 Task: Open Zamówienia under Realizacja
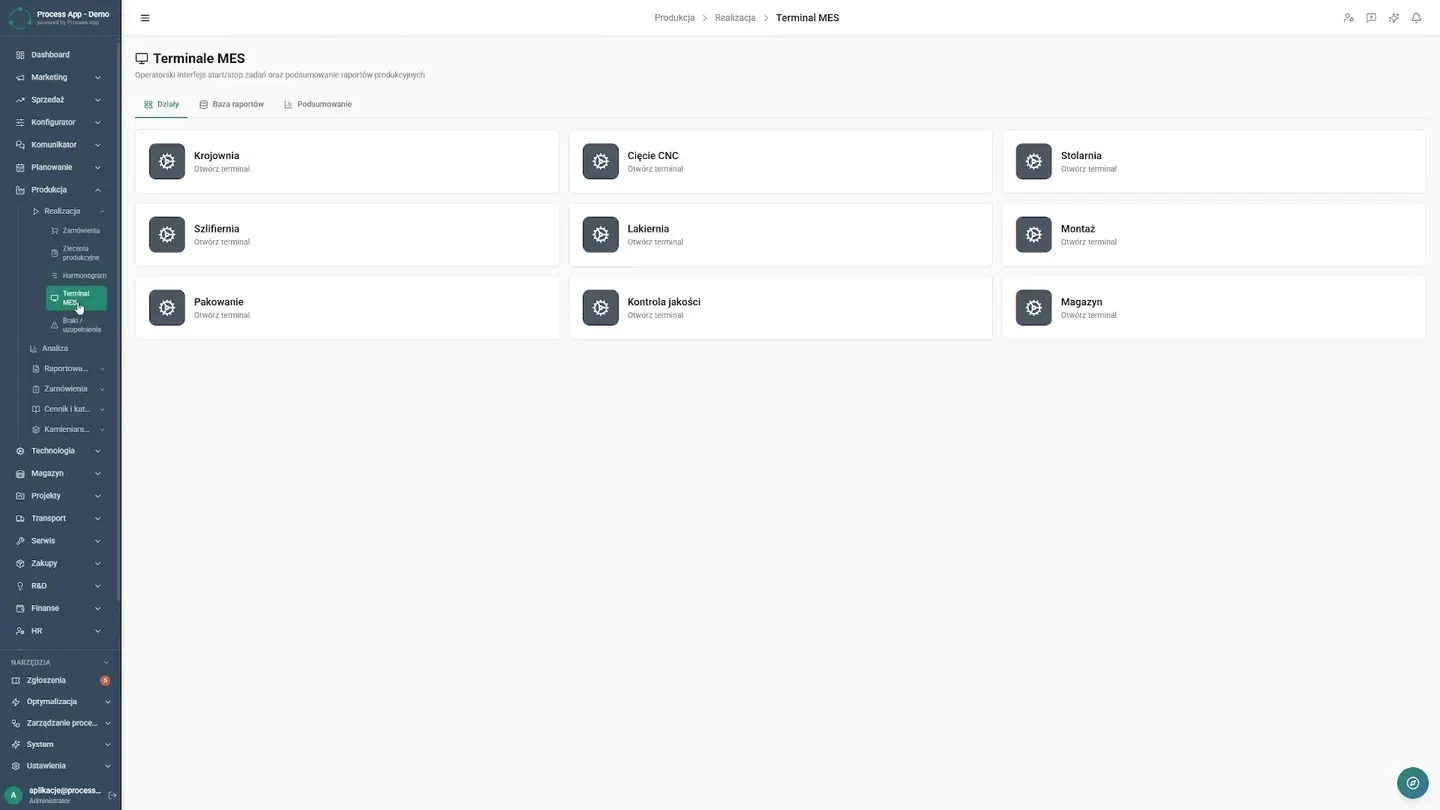pyautogui.click(x=76, y=231)
